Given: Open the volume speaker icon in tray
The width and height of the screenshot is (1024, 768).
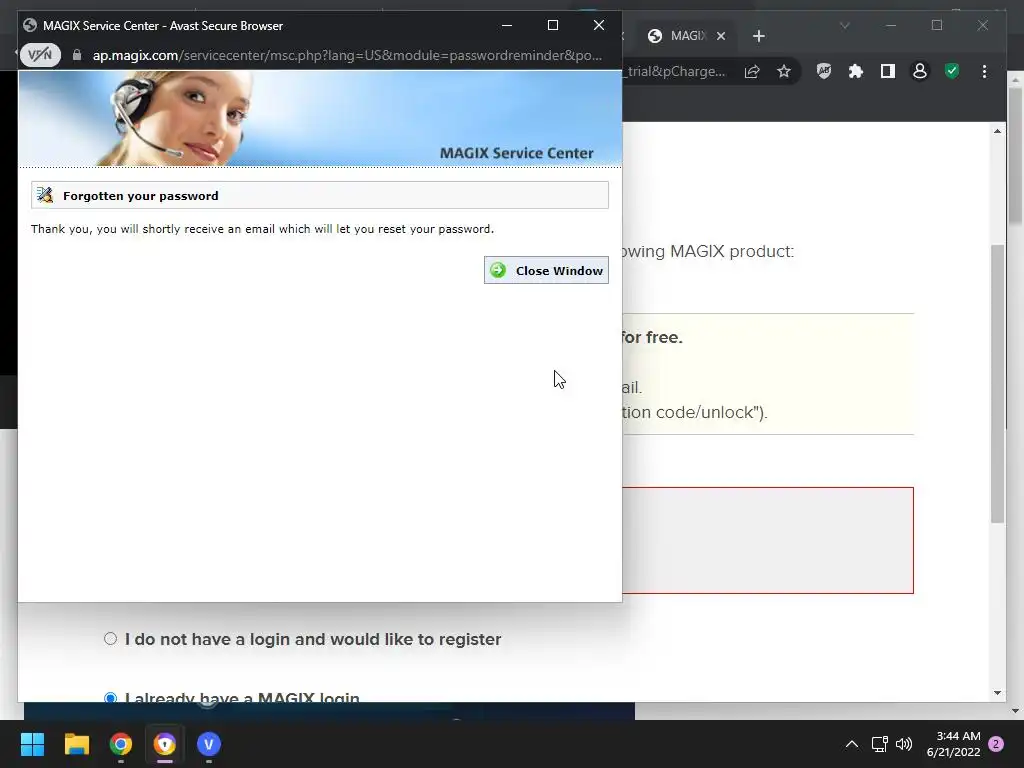Looking at the screenshot, I should point(904,744).
